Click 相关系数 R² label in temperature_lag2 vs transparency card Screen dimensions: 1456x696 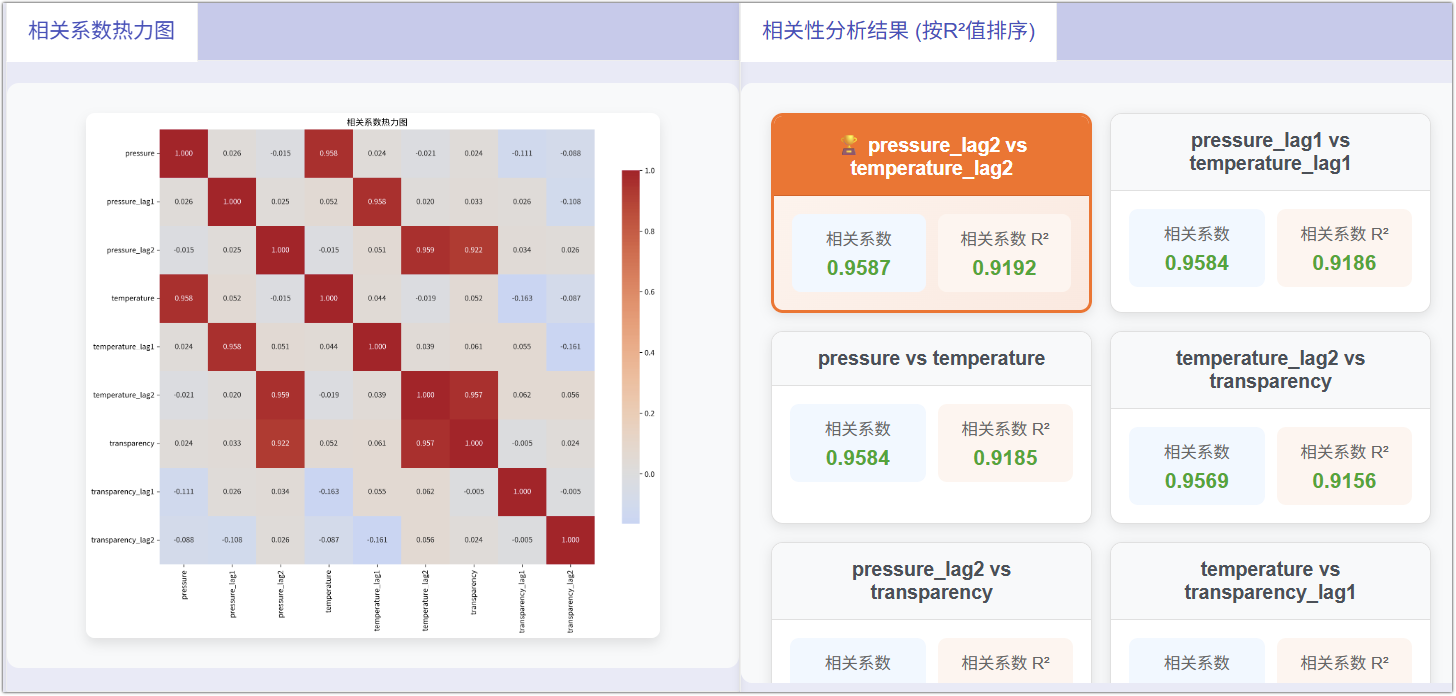tap(1344, 452)
